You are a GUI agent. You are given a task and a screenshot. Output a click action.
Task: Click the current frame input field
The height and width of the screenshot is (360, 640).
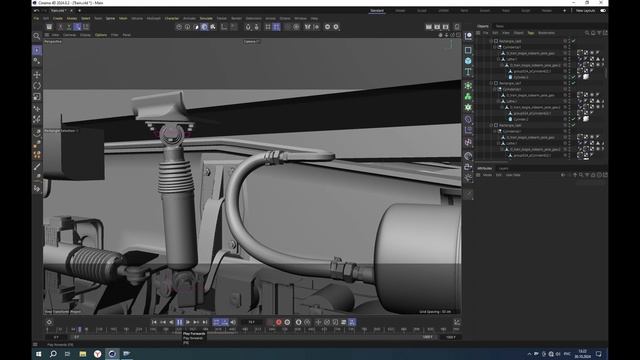(252, 322)
